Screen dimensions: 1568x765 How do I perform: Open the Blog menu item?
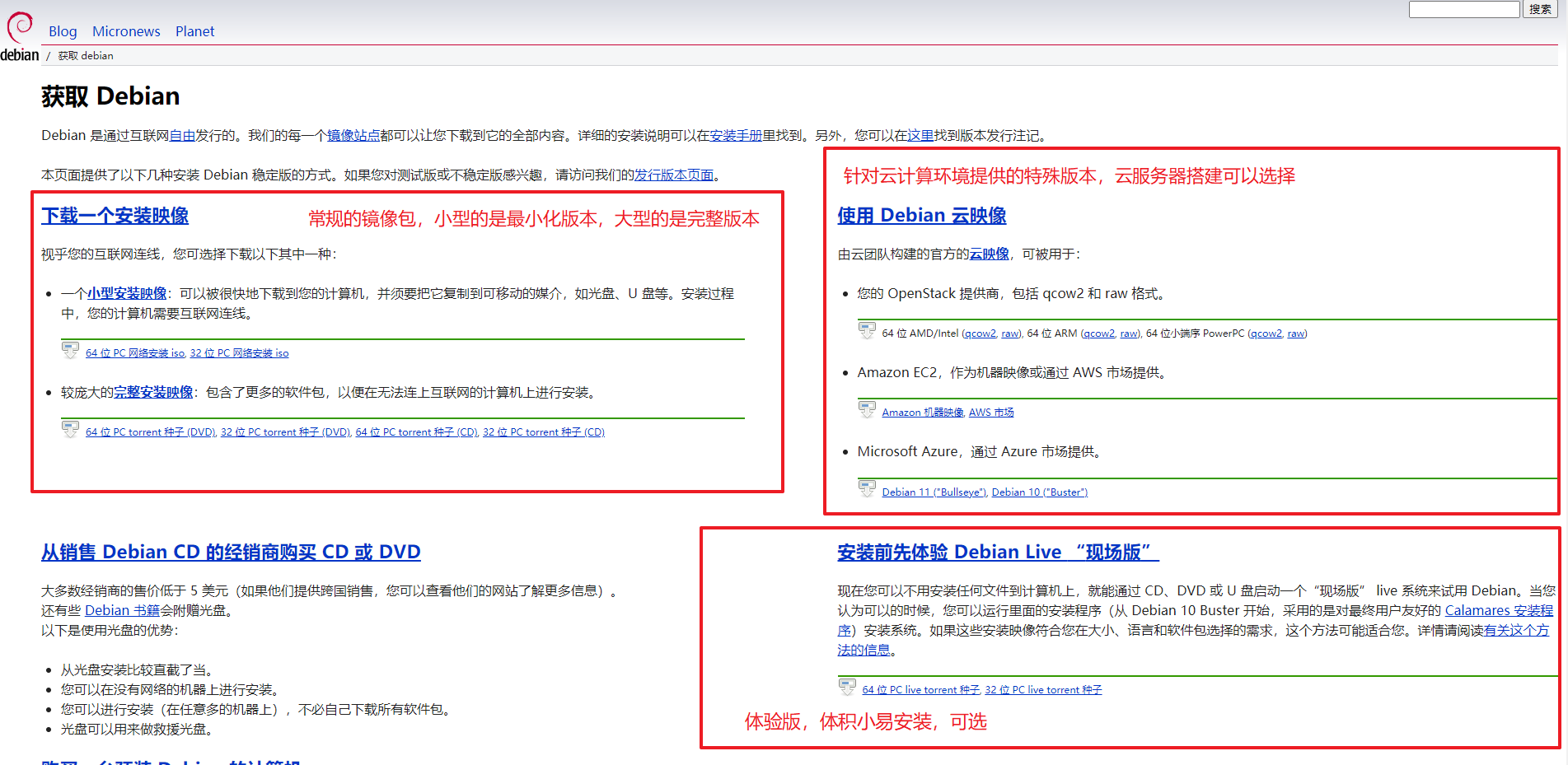click(63, 31)
